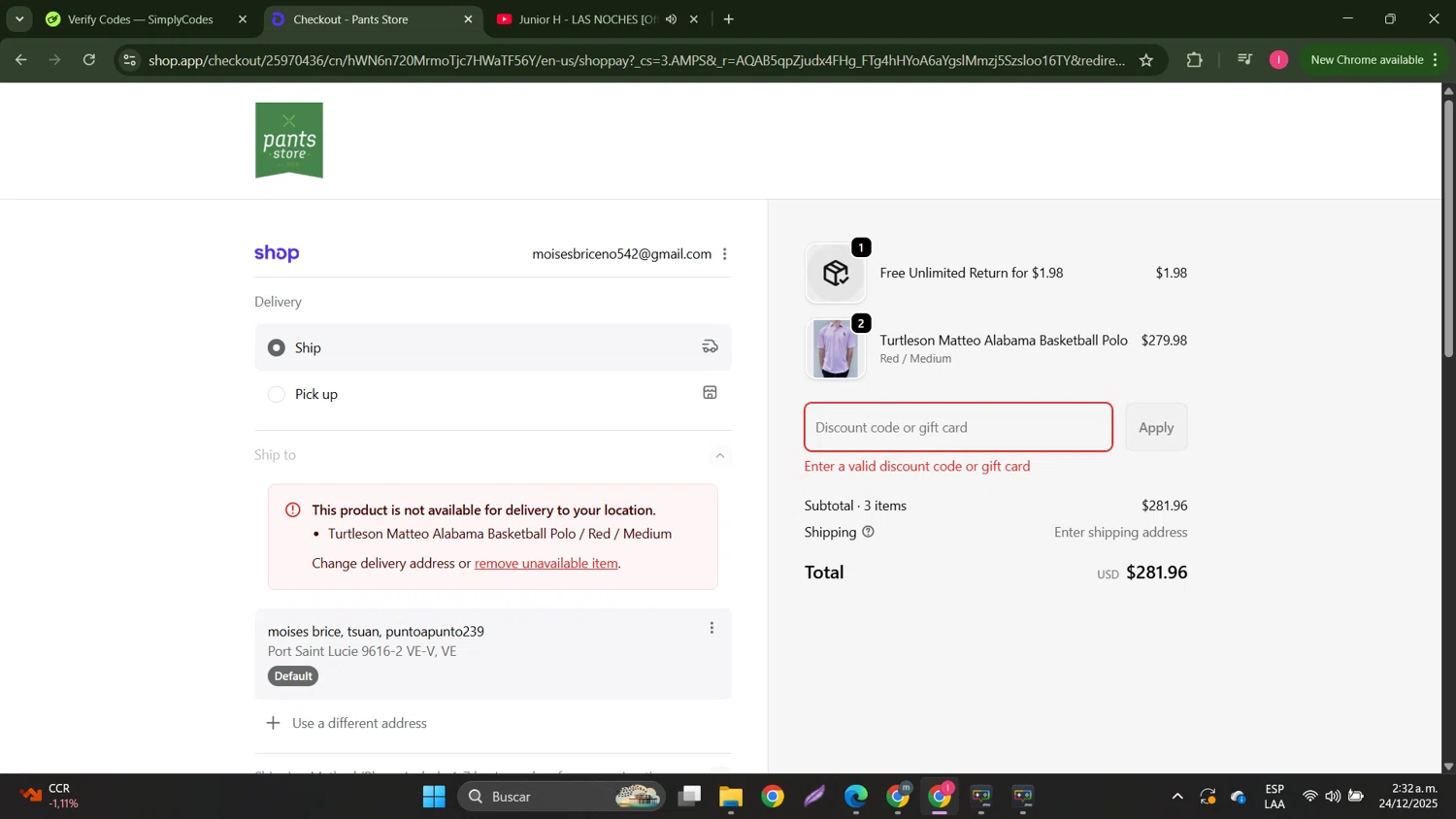The image size is (1456, 819).
Task: Click the remove unavailable item link
Action: tap(546, 564)
